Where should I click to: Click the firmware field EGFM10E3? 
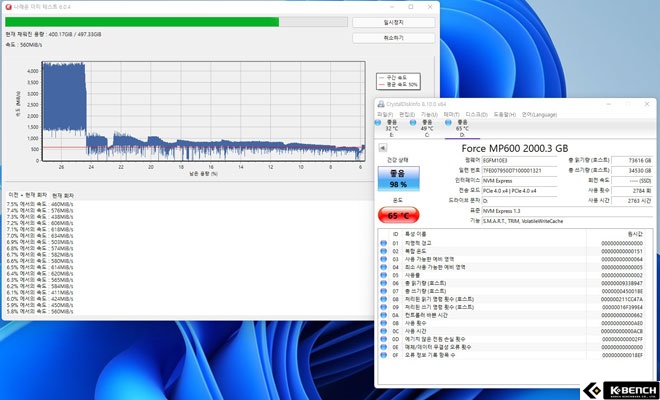pos(519,160)
